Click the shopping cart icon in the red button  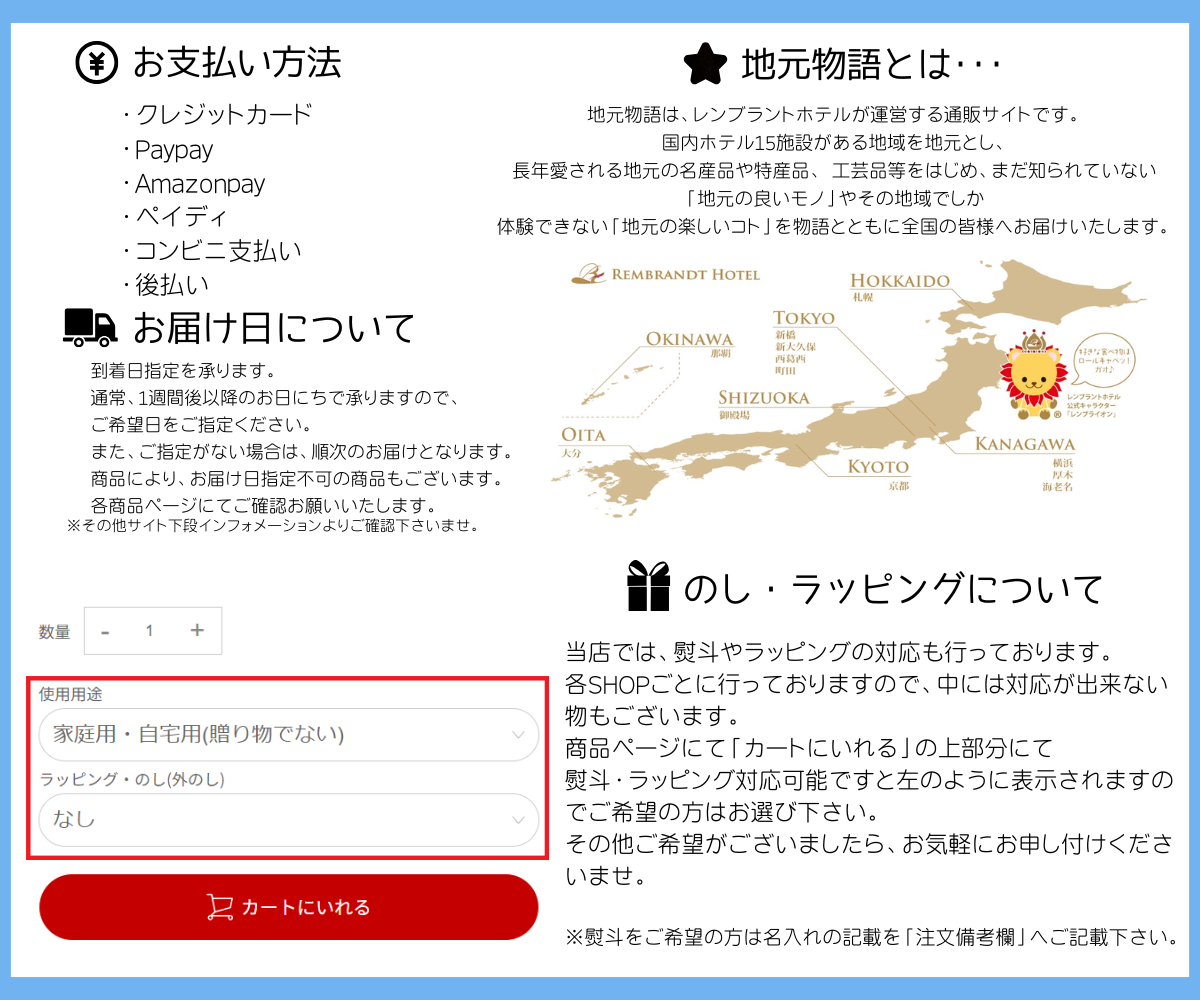[x=219, y=907]
